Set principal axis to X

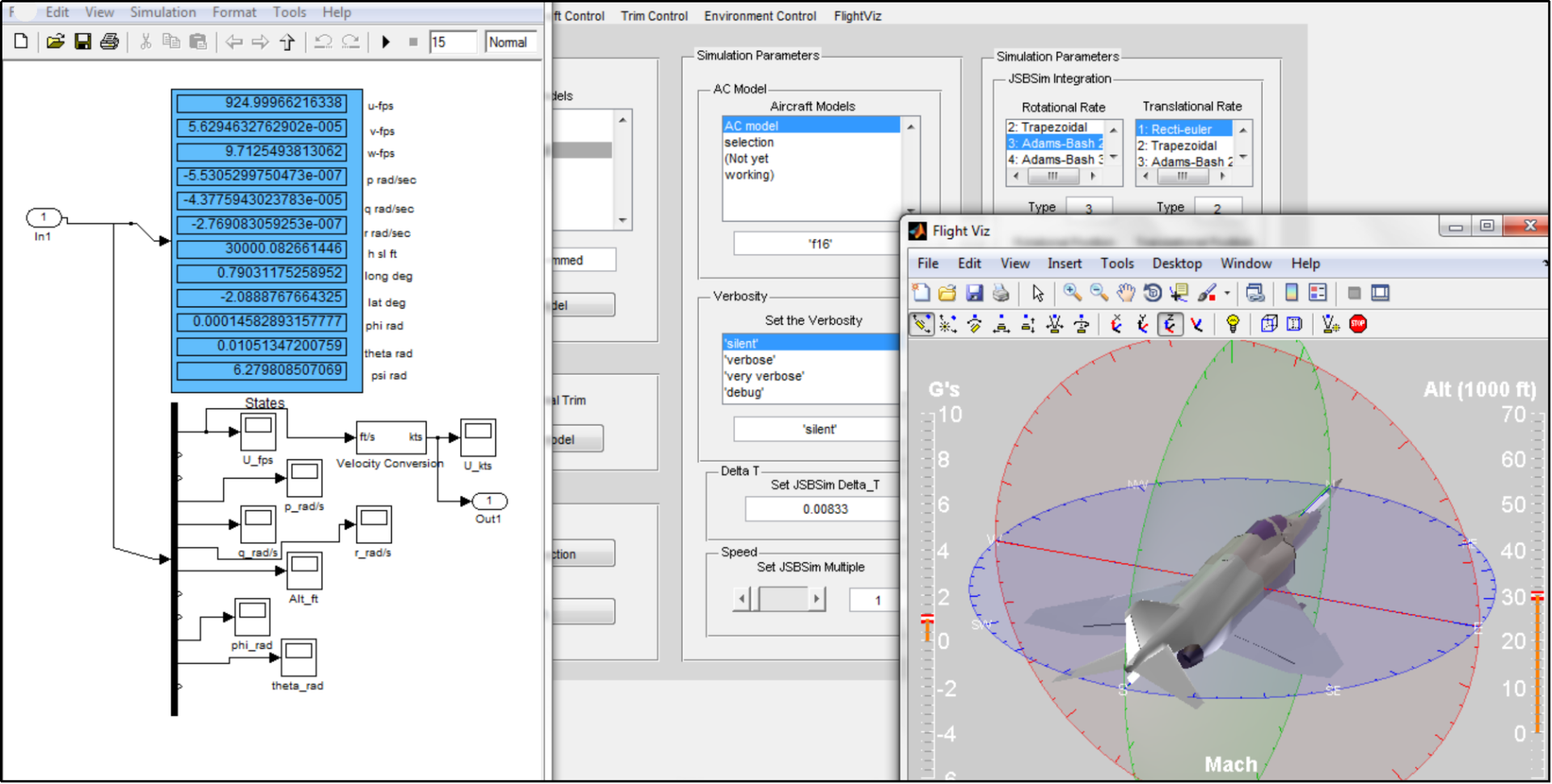tap(1116, 324)
